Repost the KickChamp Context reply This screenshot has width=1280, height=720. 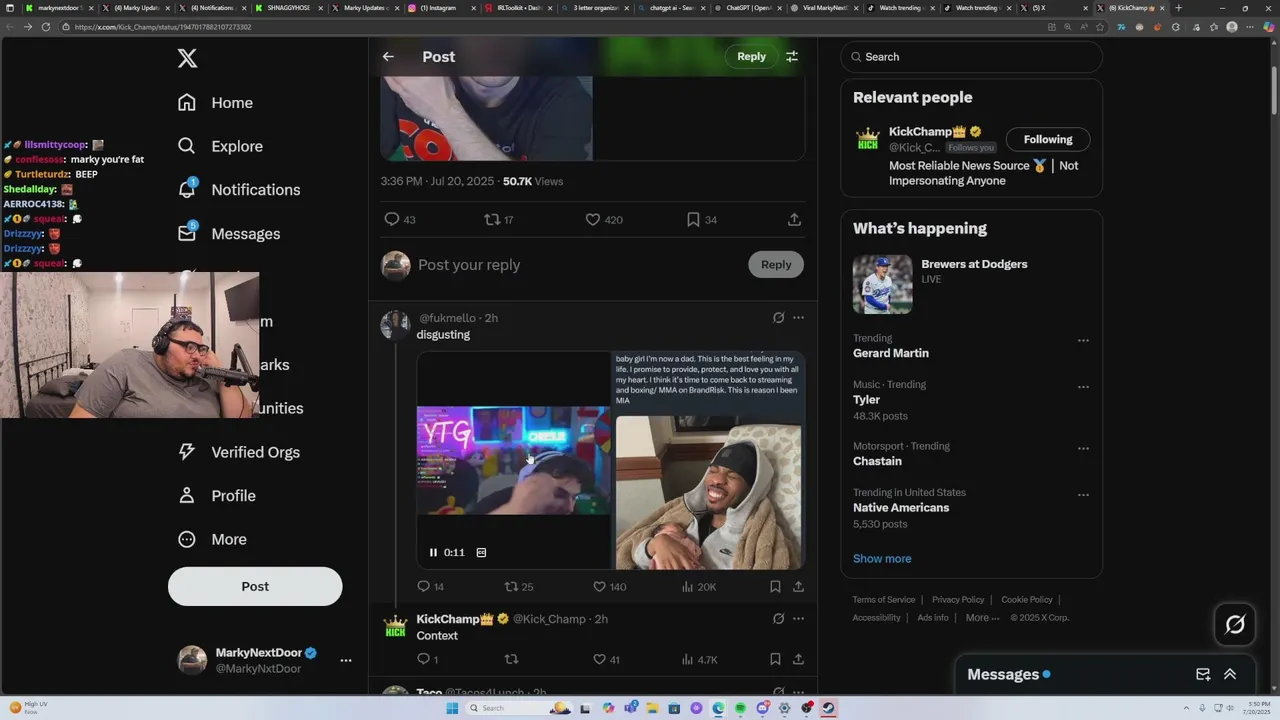511,659
